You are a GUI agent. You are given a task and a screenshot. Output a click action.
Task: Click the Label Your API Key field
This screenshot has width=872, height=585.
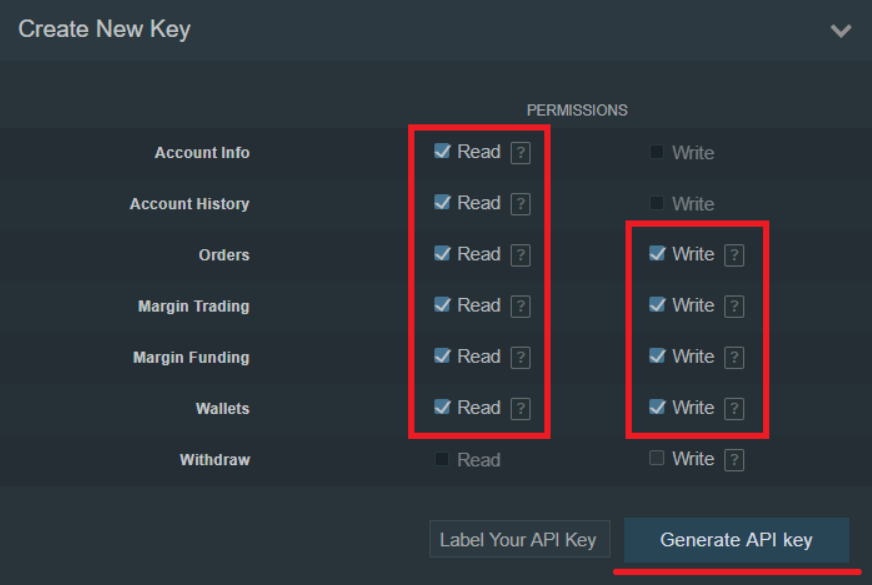coord(518,541)
